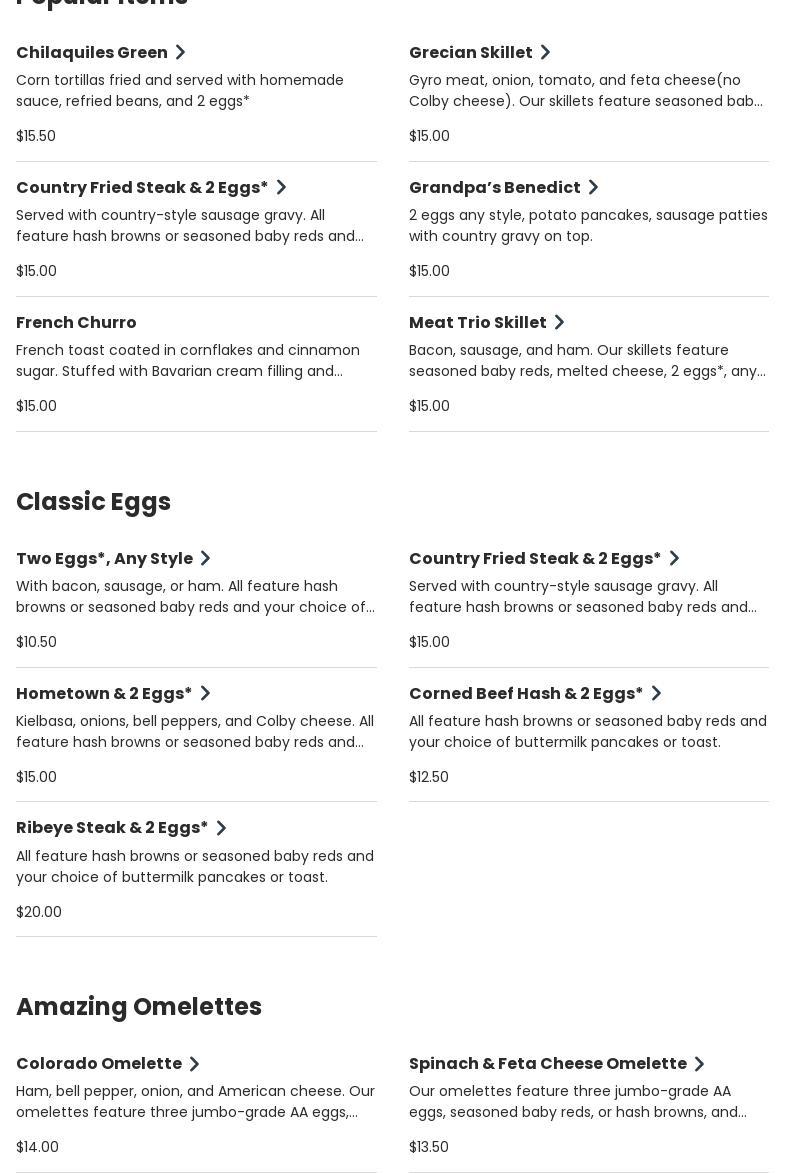The height and width of the screenshot is (1173, 785).
Task: Expand Spinach & Feta Cheese Omelette via its chevron
Action: pyautogui.click(x=700, y=1064)
